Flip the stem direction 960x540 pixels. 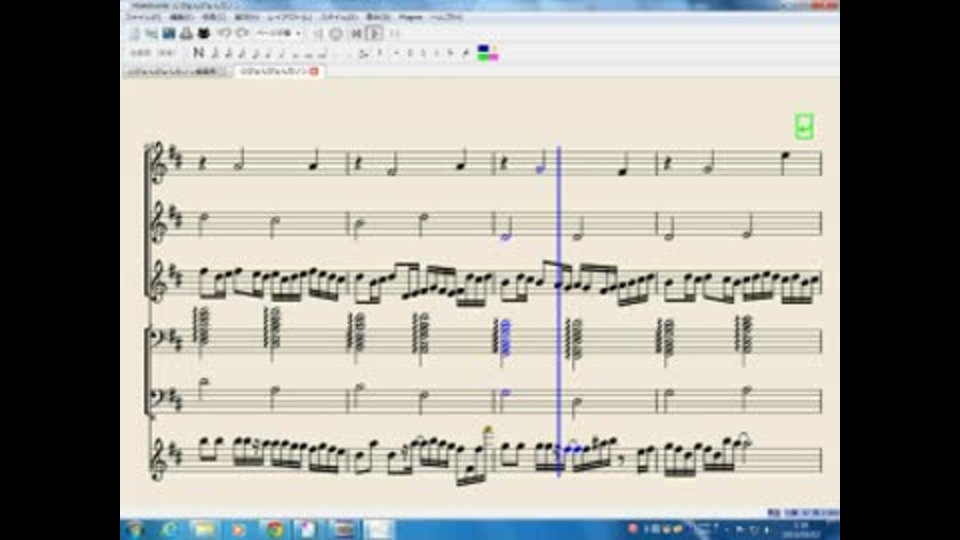click(x=466, y=53)
